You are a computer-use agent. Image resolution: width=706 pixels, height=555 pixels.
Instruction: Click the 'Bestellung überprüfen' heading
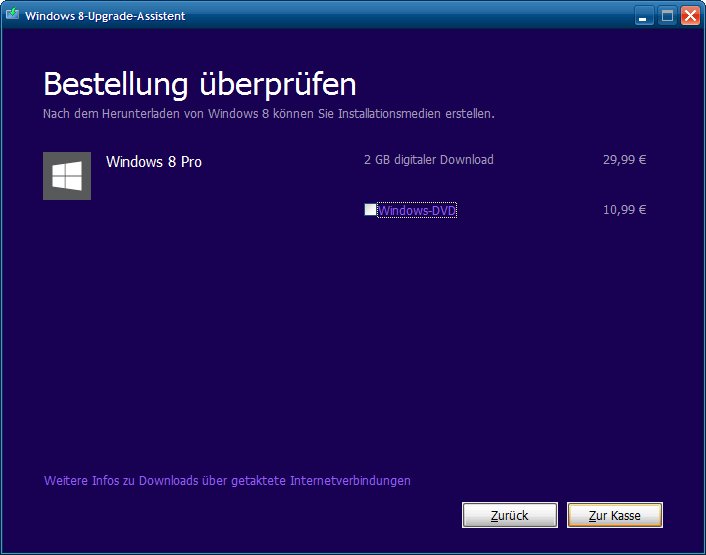(200, 84)
